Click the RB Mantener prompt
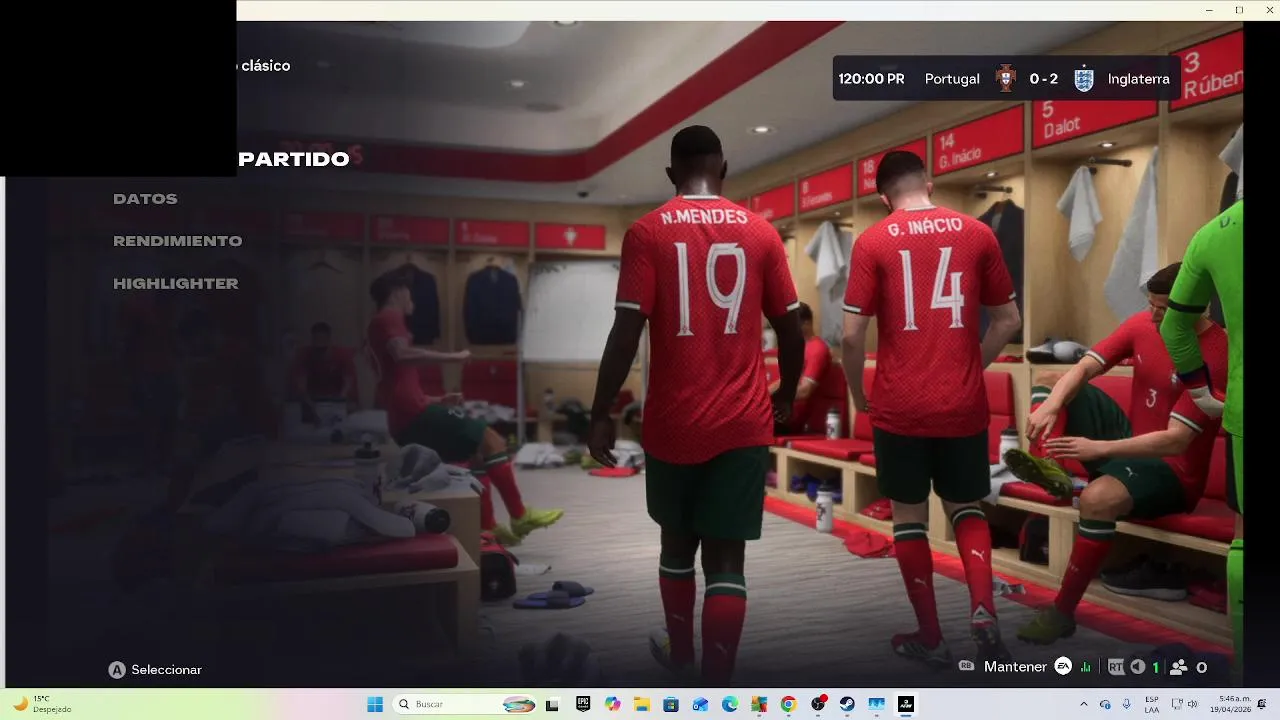The width and height of the screenshot is (1280, 720). 1003,667
